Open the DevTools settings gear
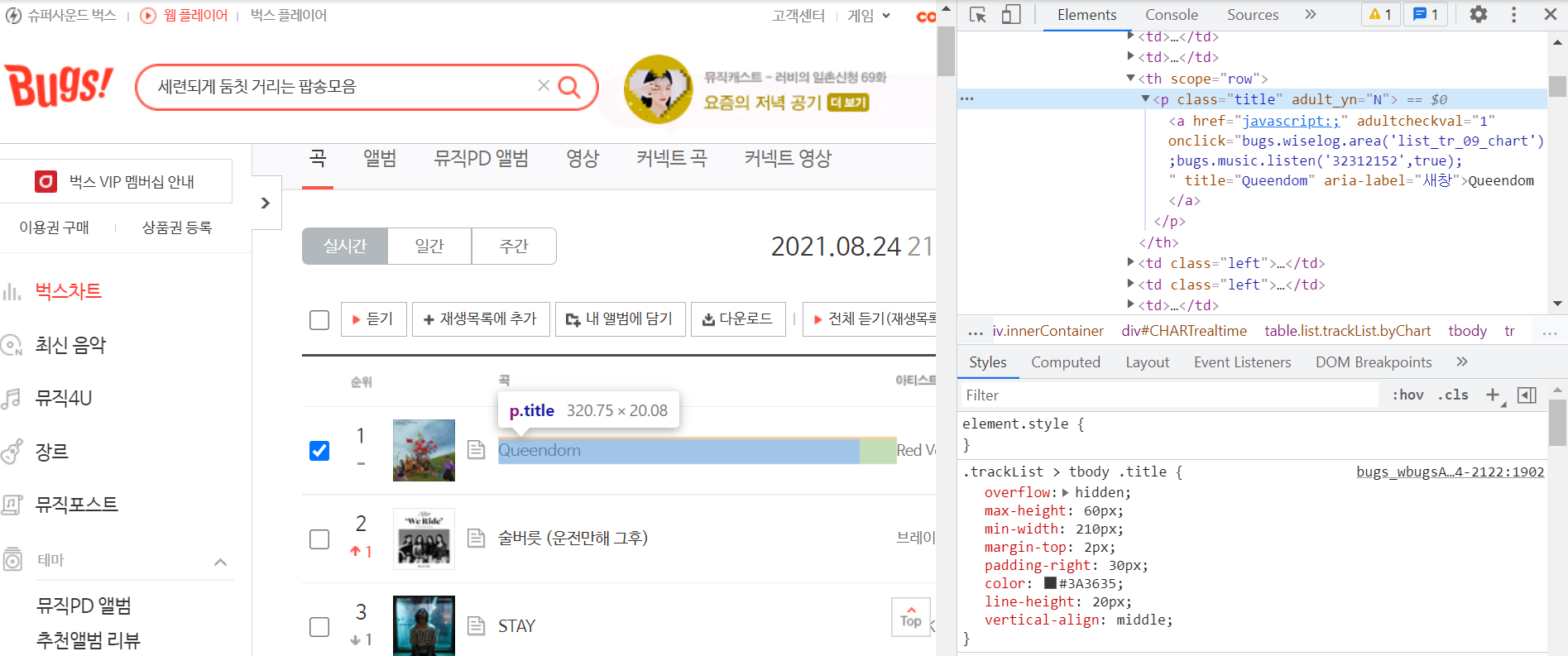 tap(1479, 14)
